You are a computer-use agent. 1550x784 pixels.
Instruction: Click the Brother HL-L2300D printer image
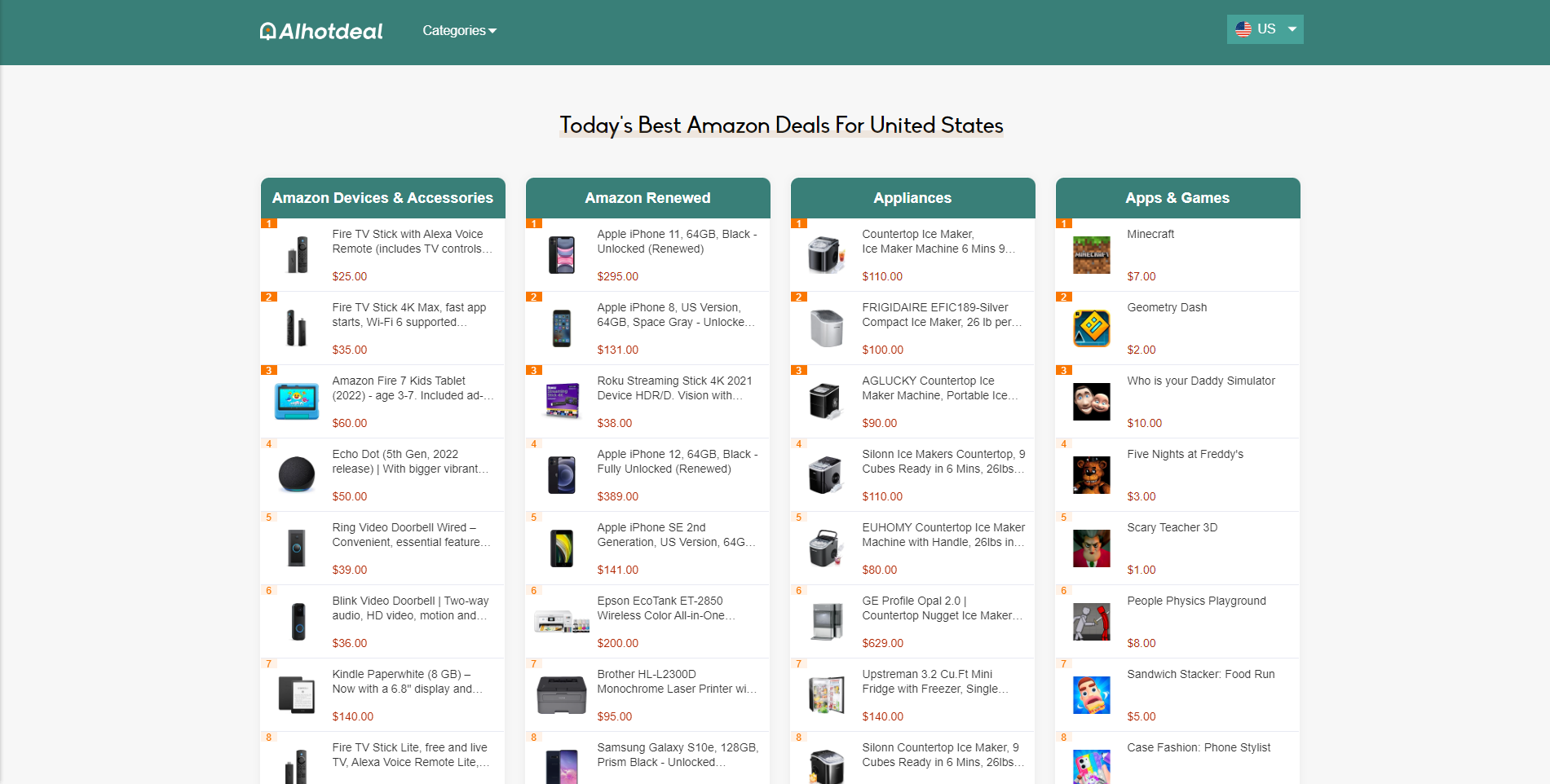[x=562, y=695]
